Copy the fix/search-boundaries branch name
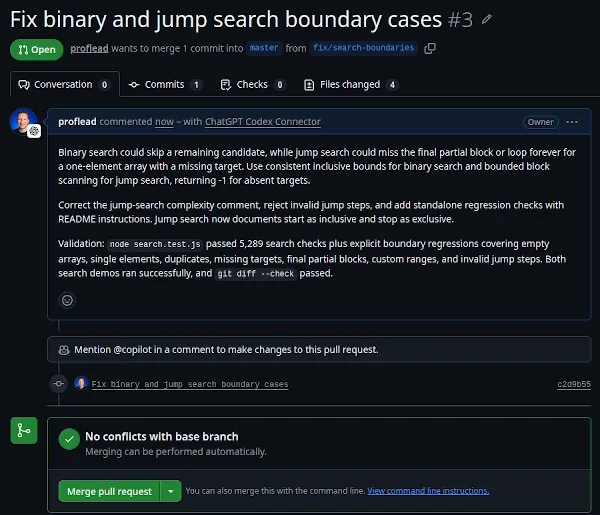 (x=430, y=48)
